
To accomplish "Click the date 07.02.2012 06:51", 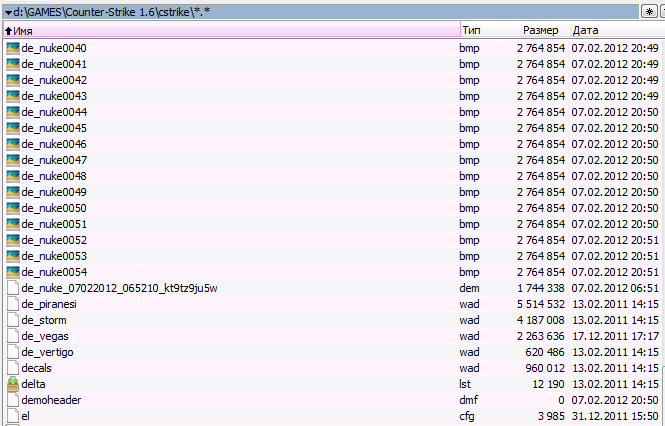I will tap(615, 288).
